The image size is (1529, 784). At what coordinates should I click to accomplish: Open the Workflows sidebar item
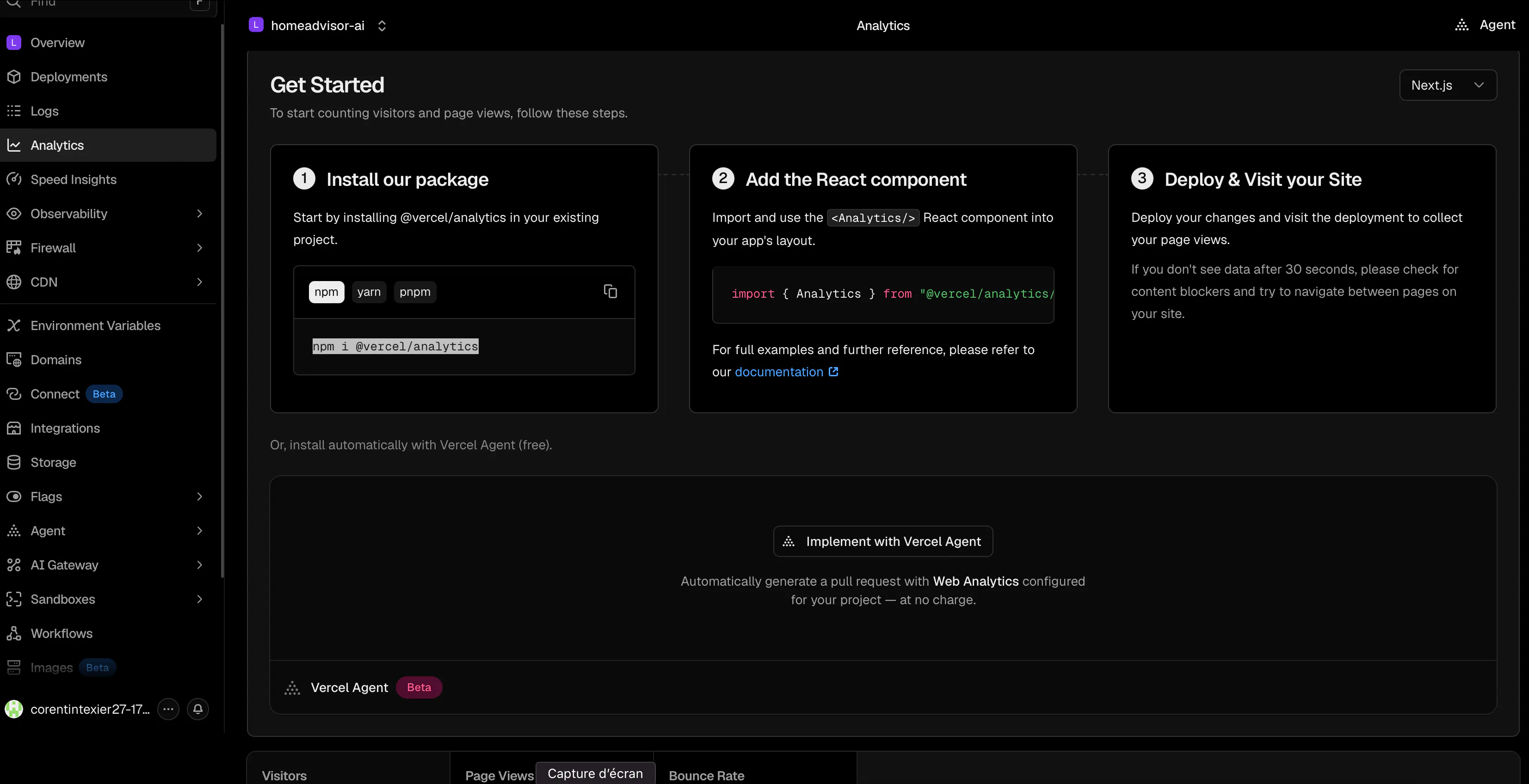click(108, 633)
